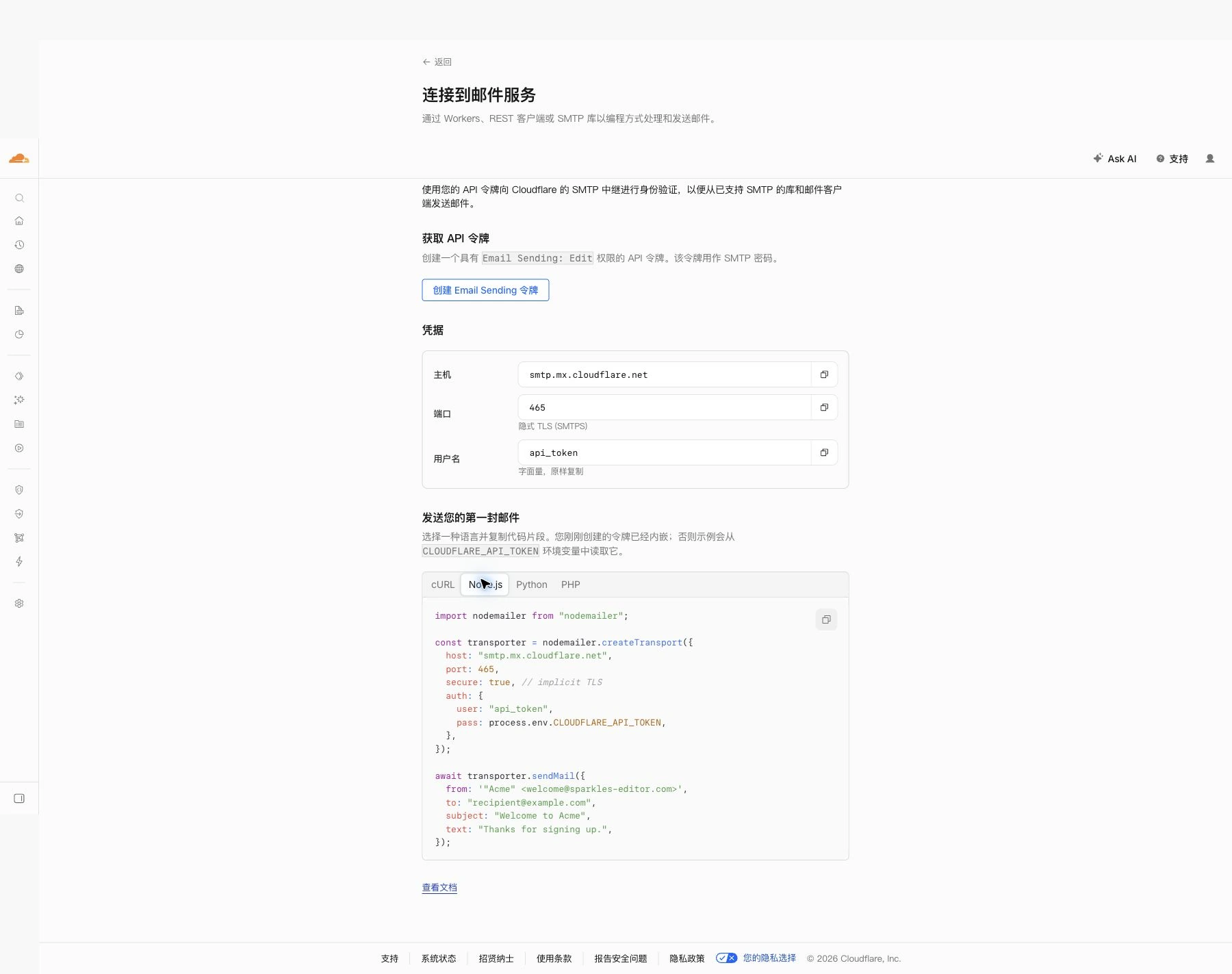Toggle the sidebar collapse panel icon

19,798
